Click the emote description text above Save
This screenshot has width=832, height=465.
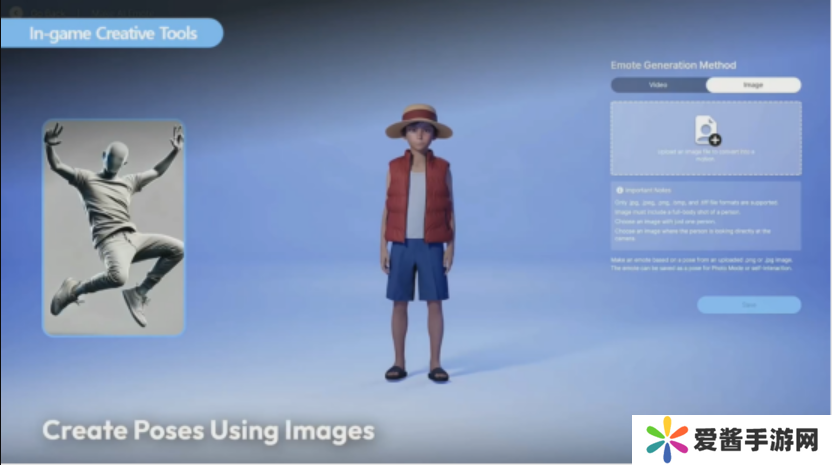tap(705, 264)
